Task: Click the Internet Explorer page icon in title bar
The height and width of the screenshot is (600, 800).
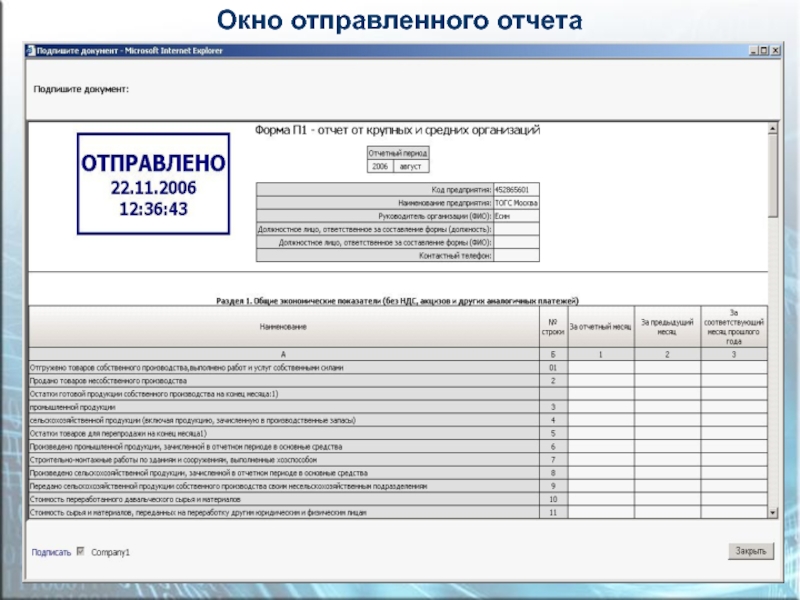Action: pyautogui.click(x=30, y=51)
